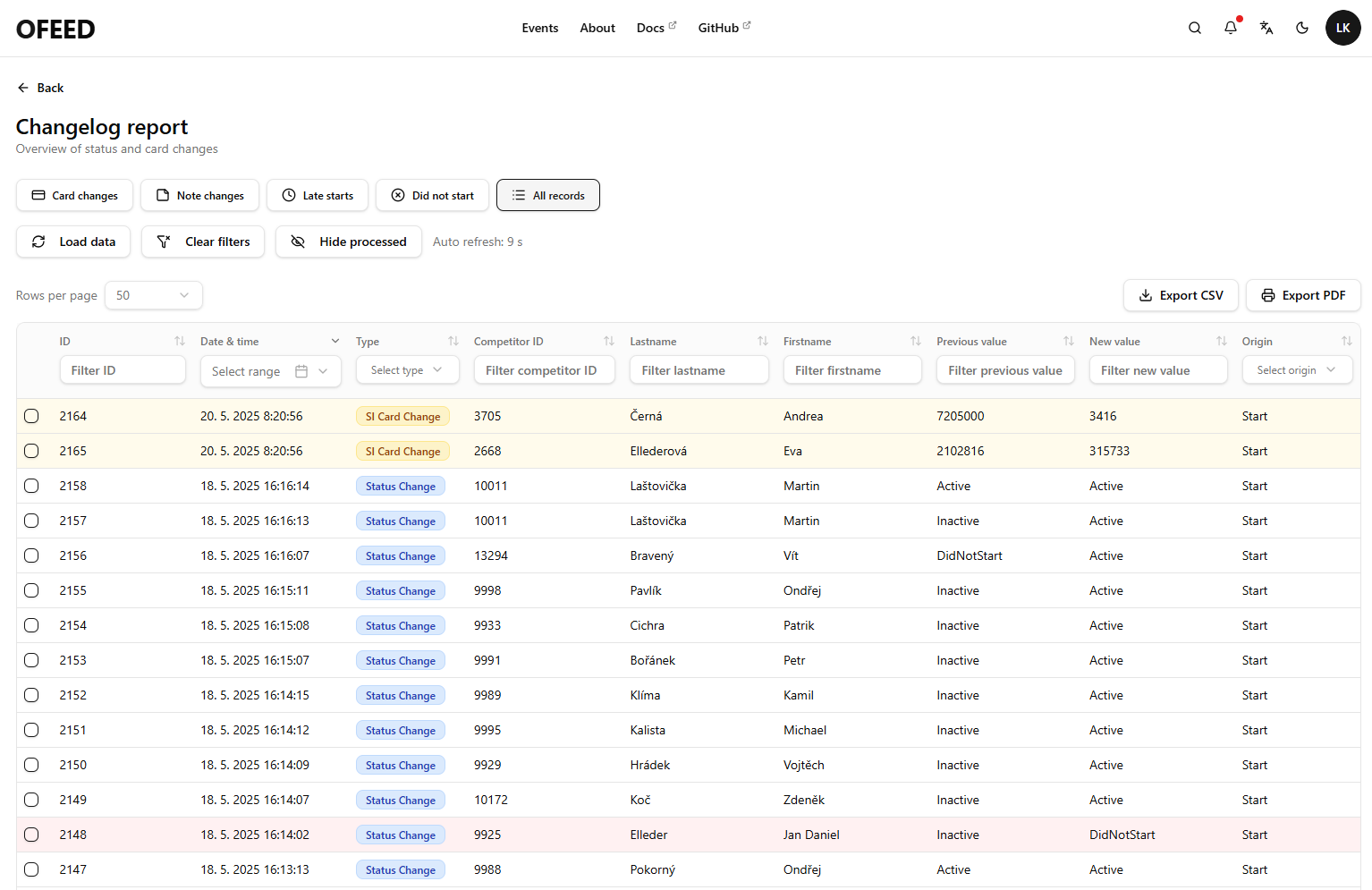
Task: Open the notifications bell
Action: pos(1231,28)
